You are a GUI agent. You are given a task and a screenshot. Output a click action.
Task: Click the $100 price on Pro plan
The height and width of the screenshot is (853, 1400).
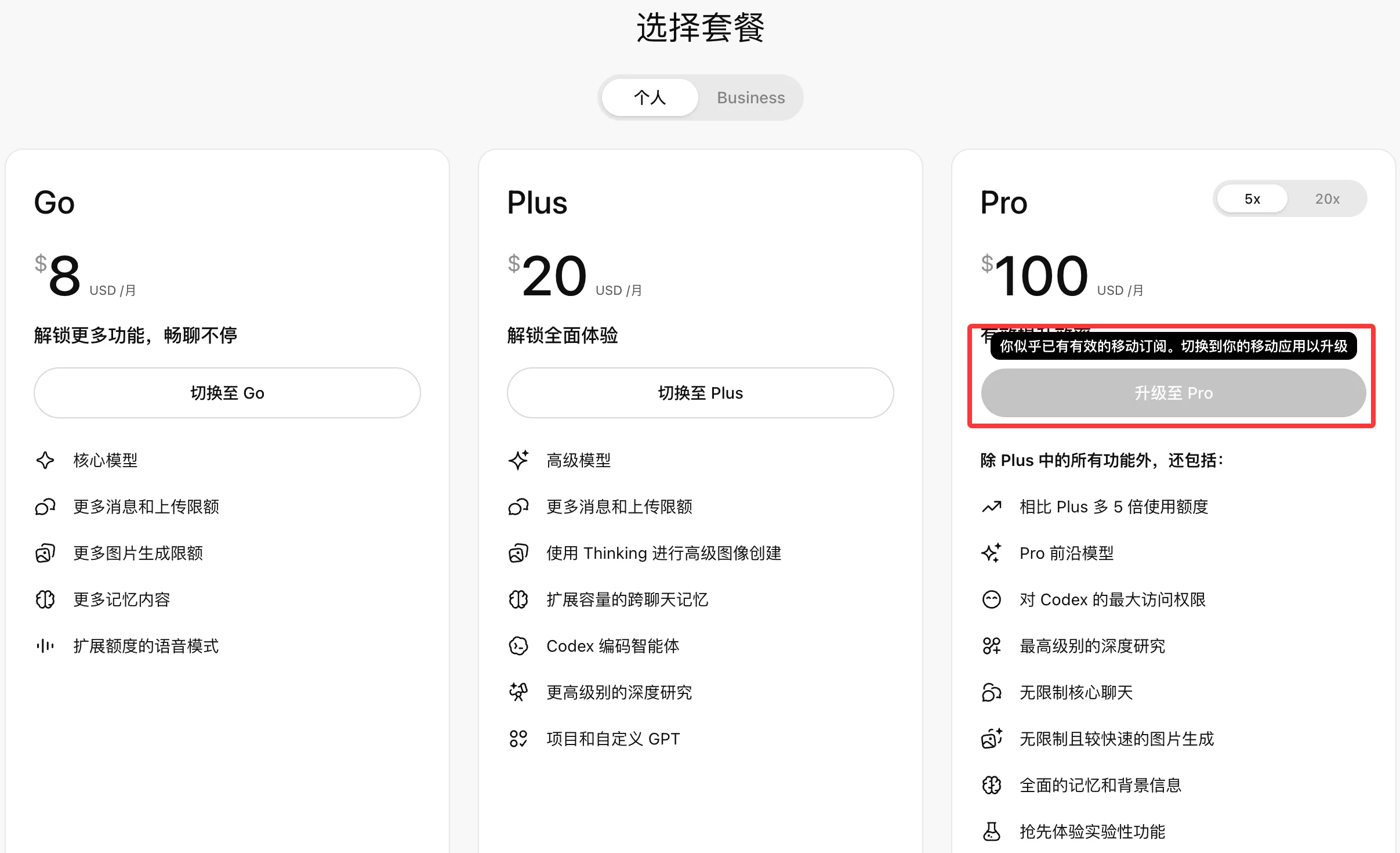1035,276
